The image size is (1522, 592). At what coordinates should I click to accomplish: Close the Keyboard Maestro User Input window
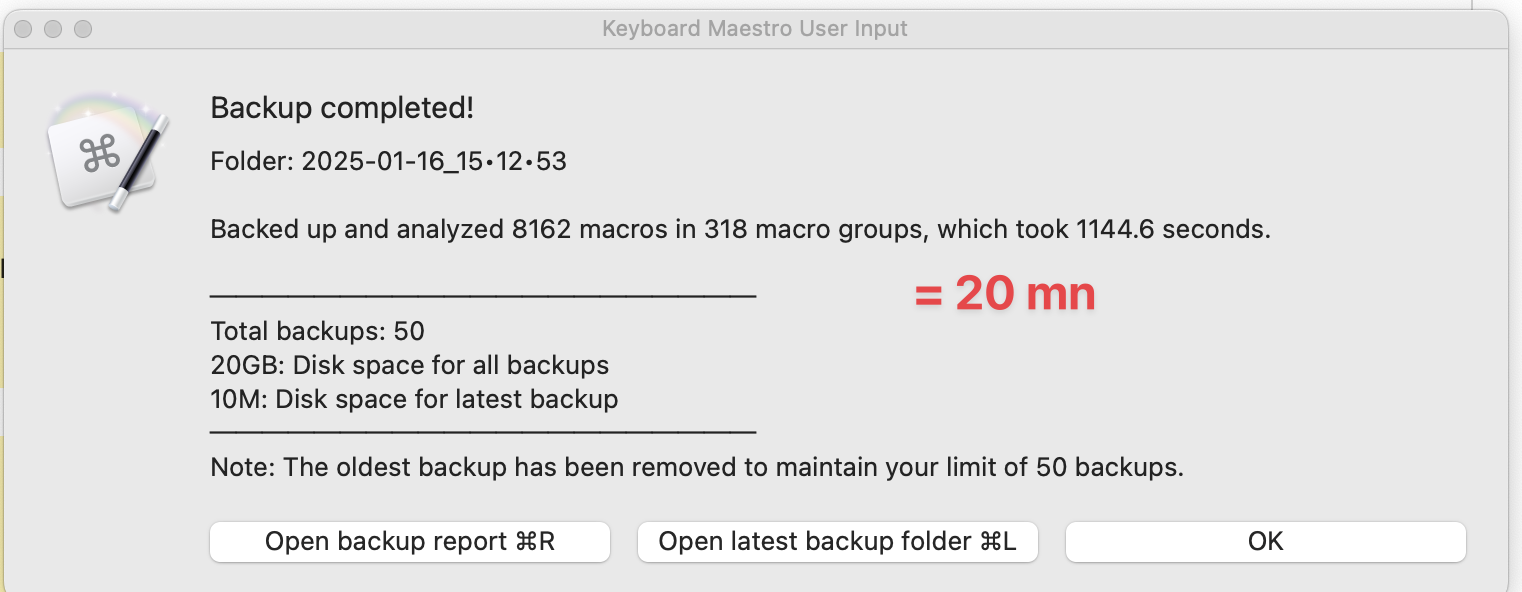click(x=23, y=29)
